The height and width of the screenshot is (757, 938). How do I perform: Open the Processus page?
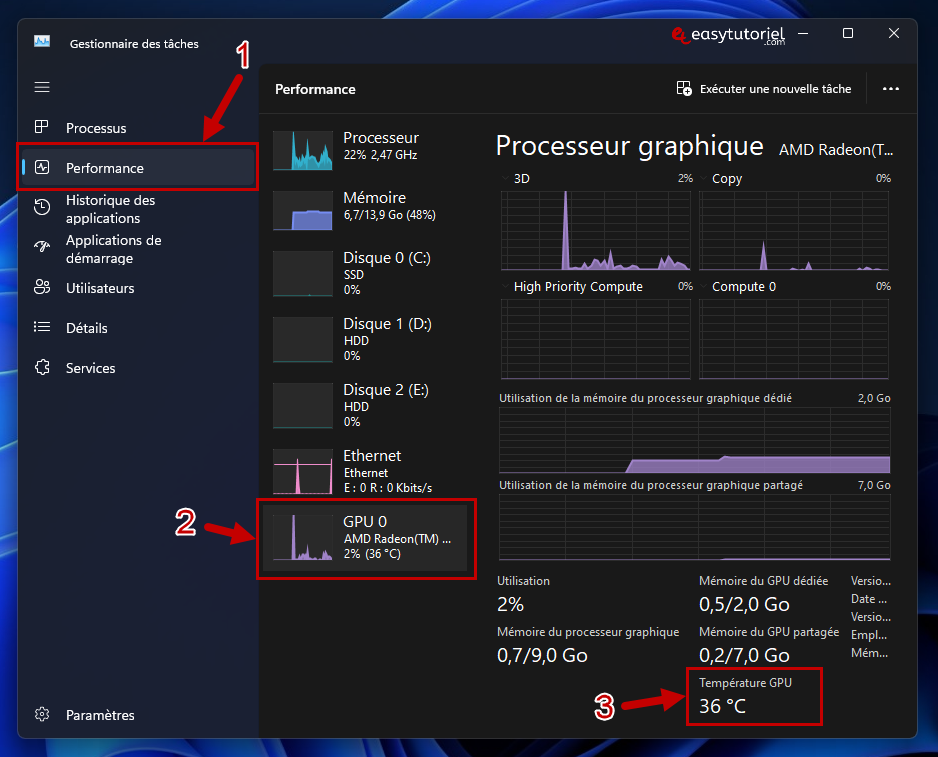point(138,127)
